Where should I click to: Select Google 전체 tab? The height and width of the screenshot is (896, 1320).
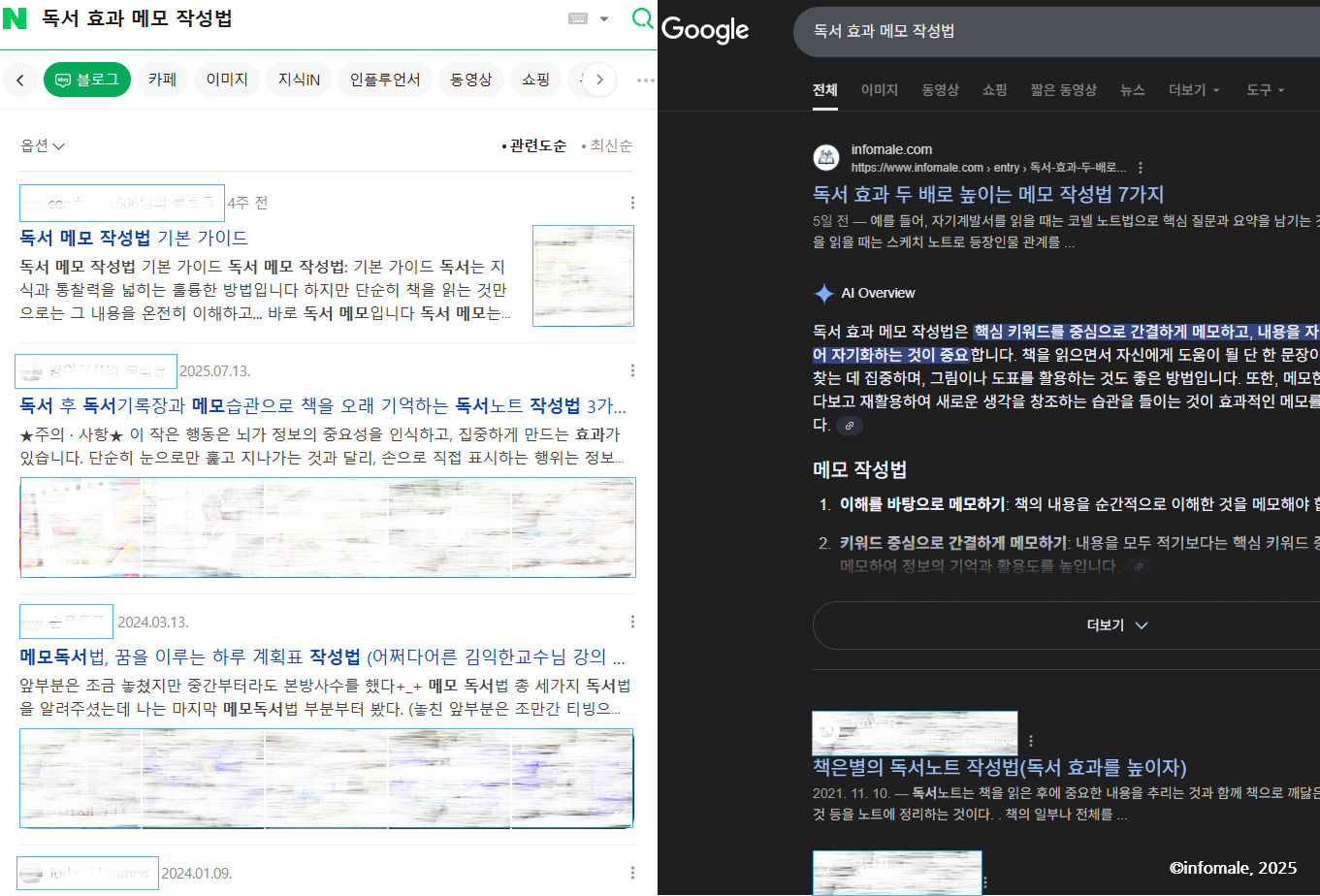(x=825, y=90)
